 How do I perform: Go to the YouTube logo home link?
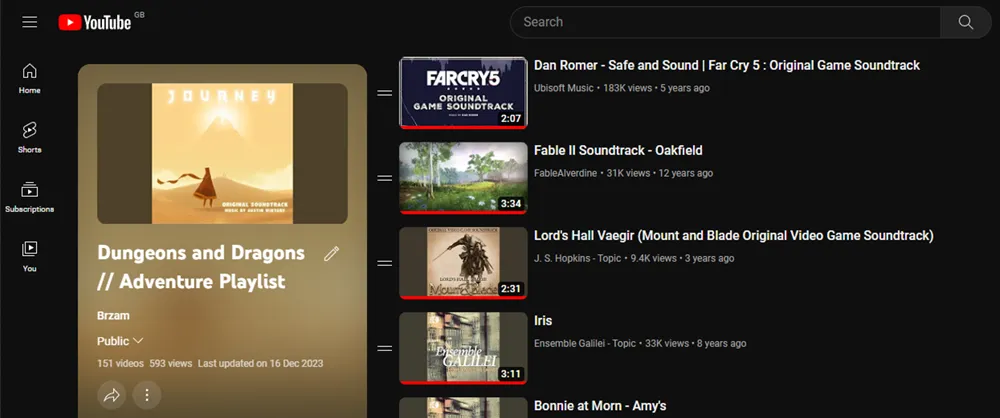coord(94,23)
